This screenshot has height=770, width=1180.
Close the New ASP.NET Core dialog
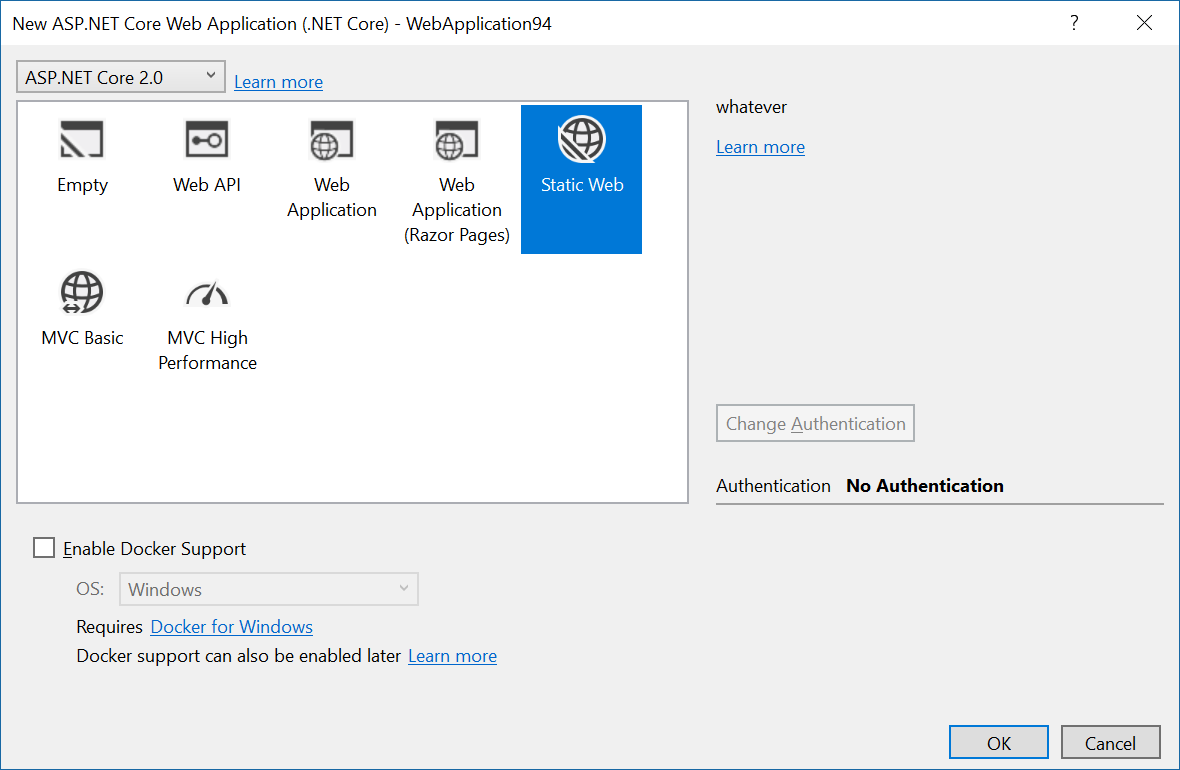(x=1144, y=23)
